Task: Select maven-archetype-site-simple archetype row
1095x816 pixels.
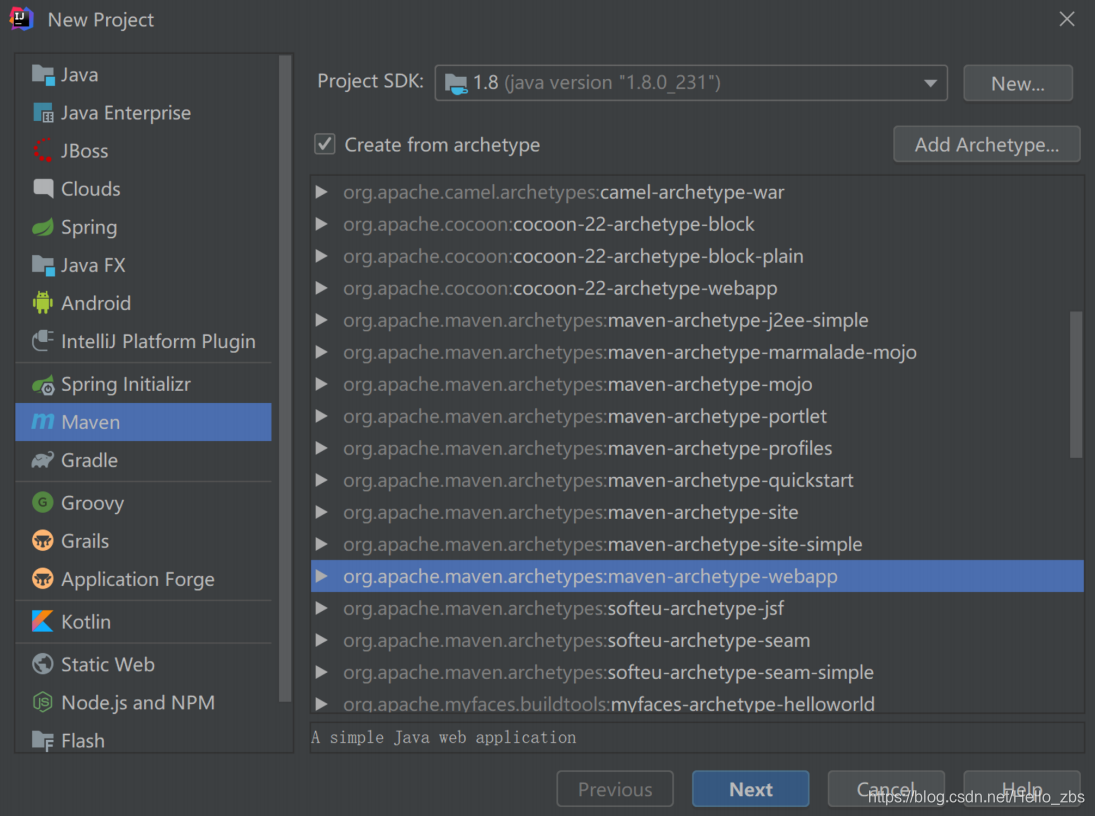Action: point(697,544)
